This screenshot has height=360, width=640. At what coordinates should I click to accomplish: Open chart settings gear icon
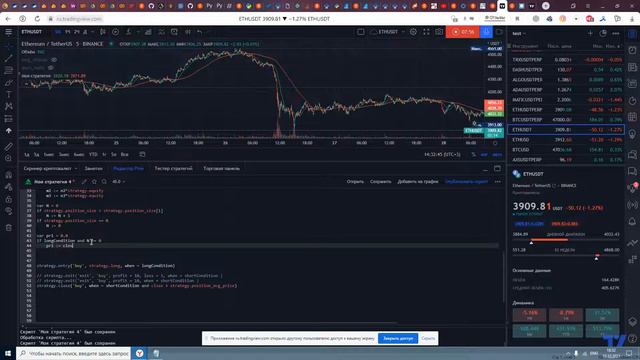(x=413, y=32)
